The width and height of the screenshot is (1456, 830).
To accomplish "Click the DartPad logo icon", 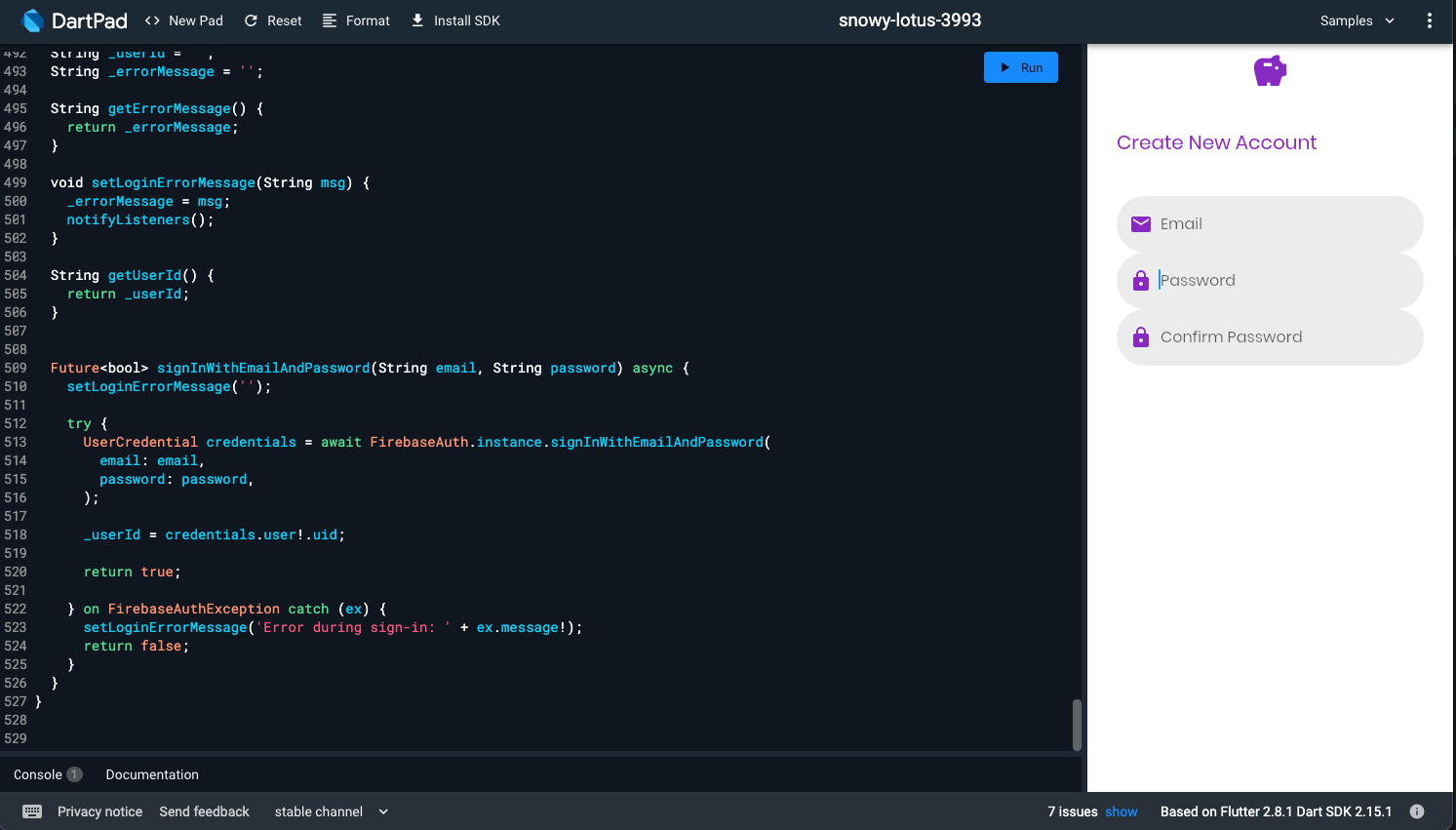I will click(x=32, y=20).
